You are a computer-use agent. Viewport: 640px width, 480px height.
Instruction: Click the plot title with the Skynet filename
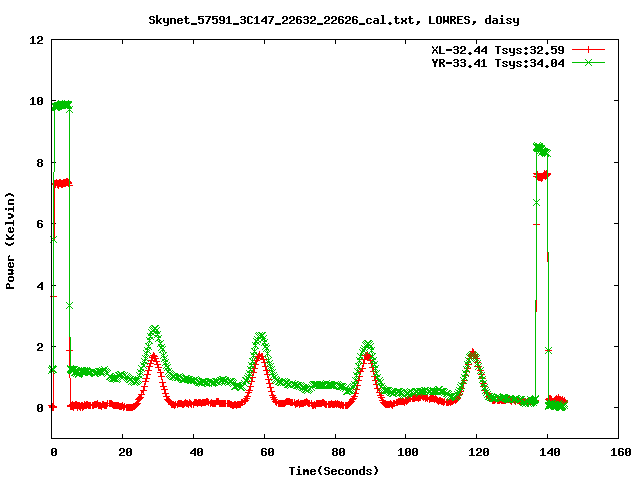(333, 19)
